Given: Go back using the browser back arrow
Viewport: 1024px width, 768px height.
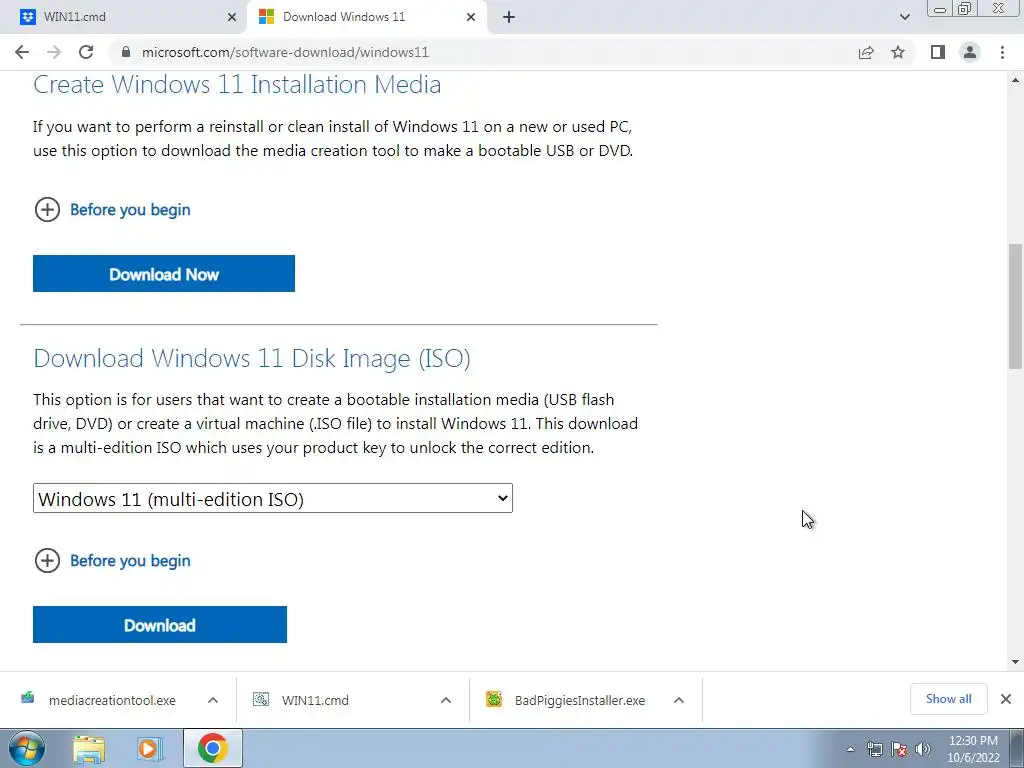Looking at the screenshot, I should point(22,52).
